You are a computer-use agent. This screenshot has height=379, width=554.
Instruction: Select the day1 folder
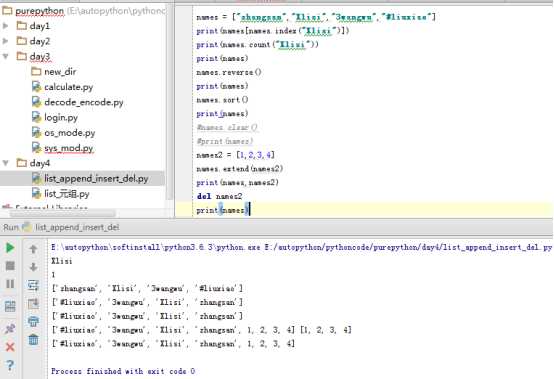pos(40,26)
